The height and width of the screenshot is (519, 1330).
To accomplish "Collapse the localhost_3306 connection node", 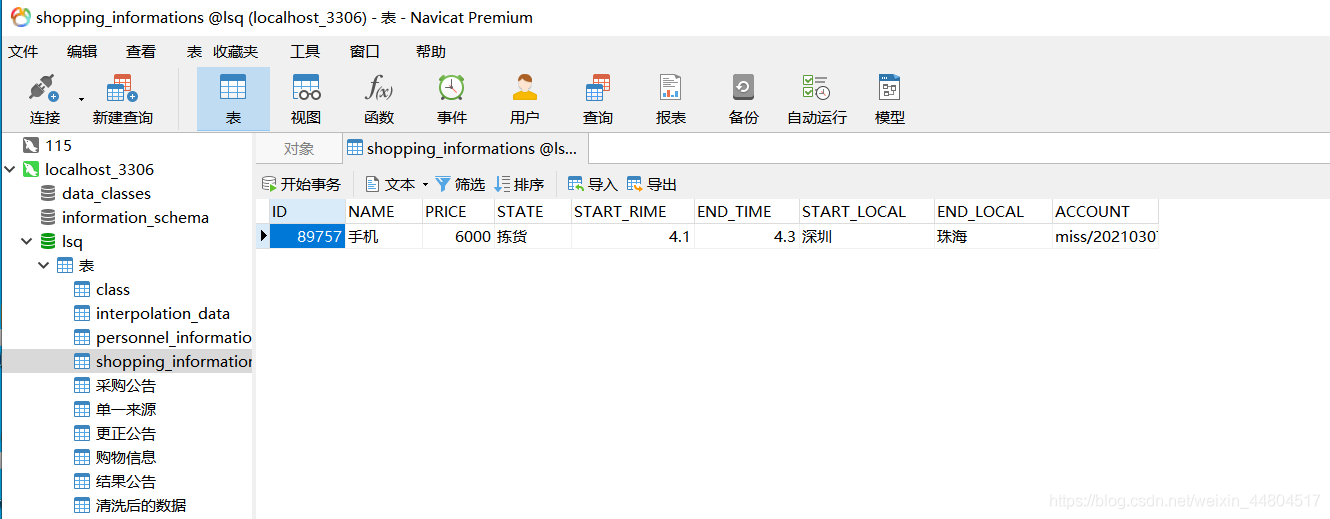I will 11,170.
